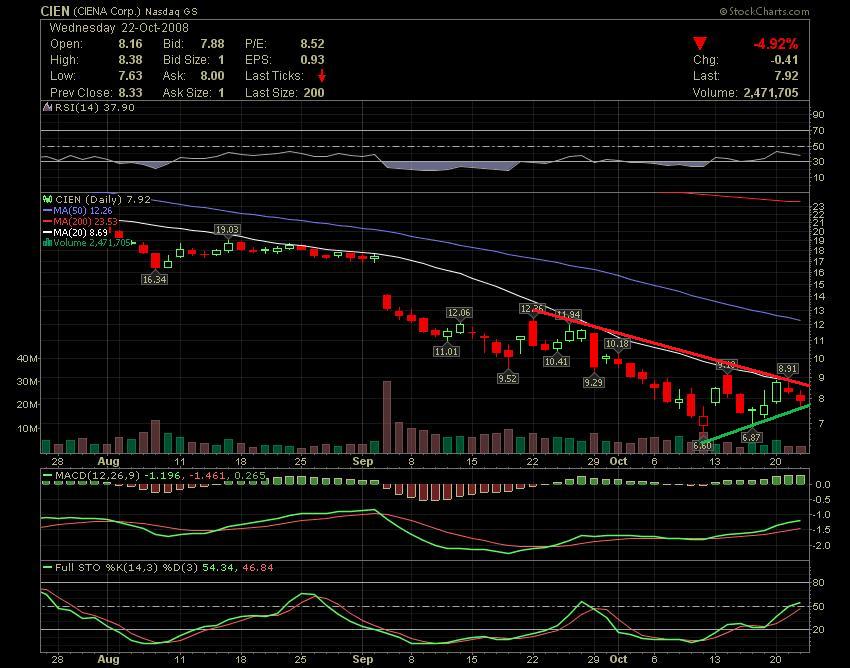Click the P/E value 8.52
Viewport: 850px width, 668px height.
(x=312, y=44)
